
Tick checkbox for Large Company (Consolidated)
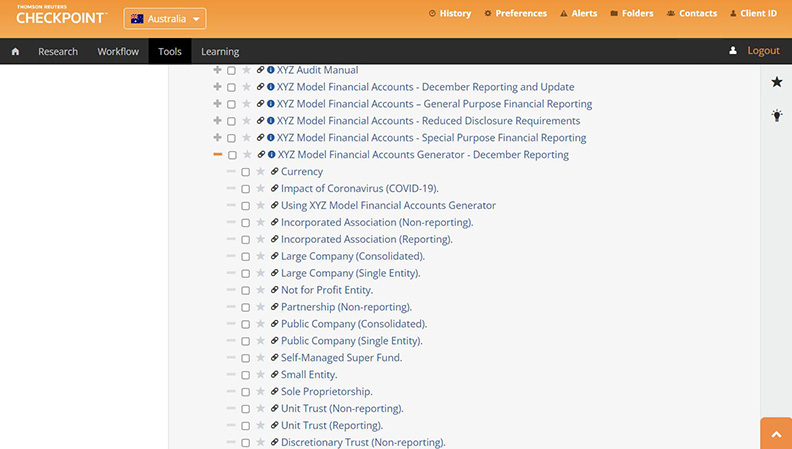pyautogui.click(x=246, y=256)
